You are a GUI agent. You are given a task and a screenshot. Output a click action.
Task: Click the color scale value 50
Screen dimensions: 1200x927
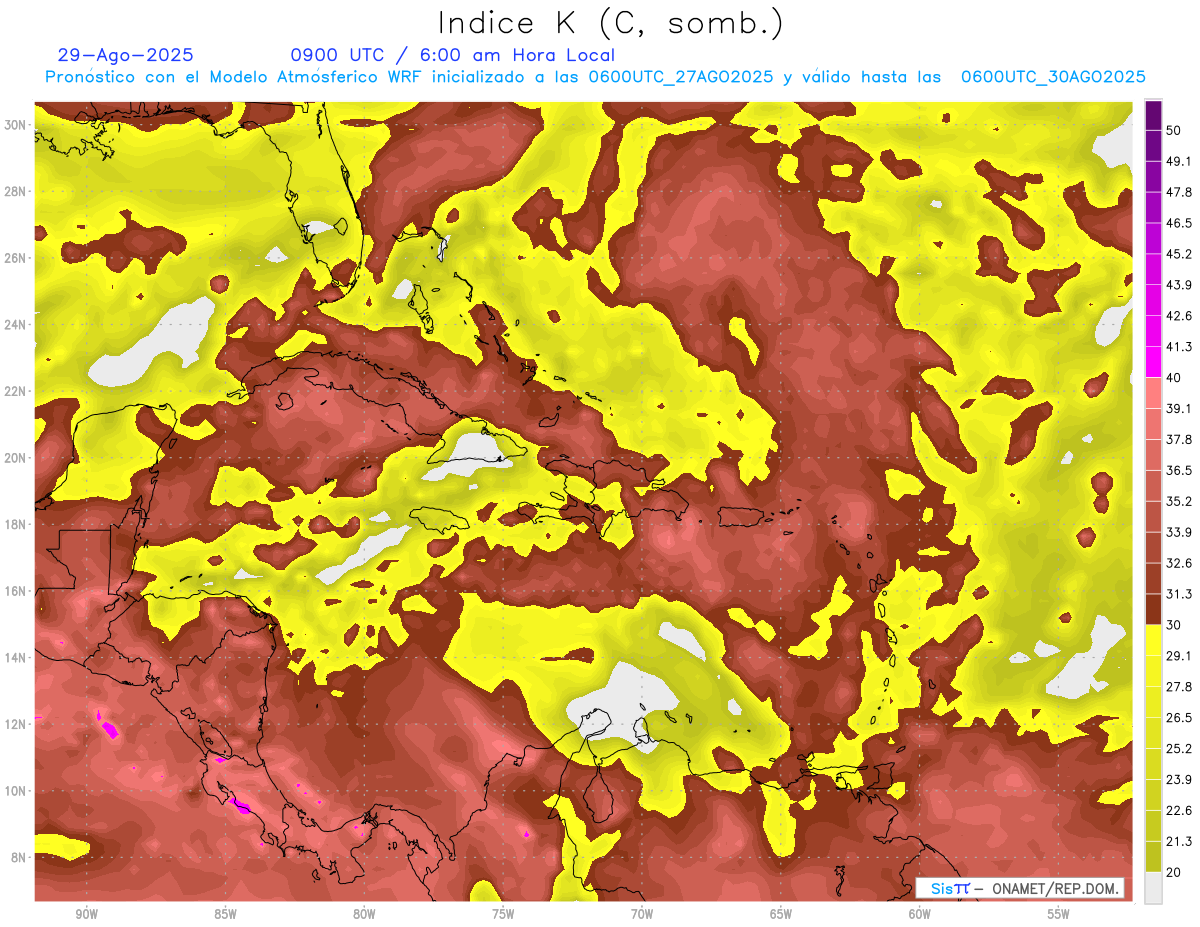click(x=1174, y=131)
